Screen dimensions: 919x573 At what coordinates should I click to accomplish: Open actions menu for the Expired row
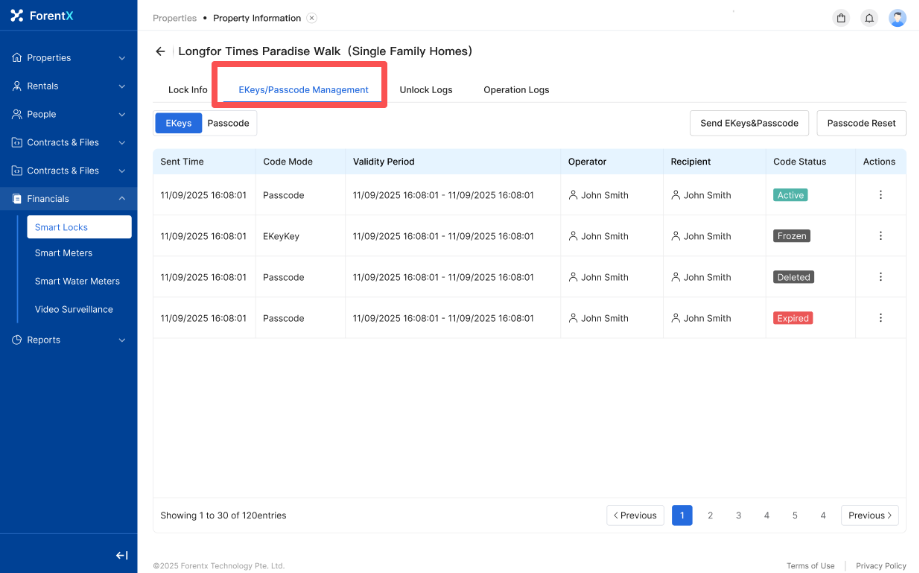click(x=880, y=318)
